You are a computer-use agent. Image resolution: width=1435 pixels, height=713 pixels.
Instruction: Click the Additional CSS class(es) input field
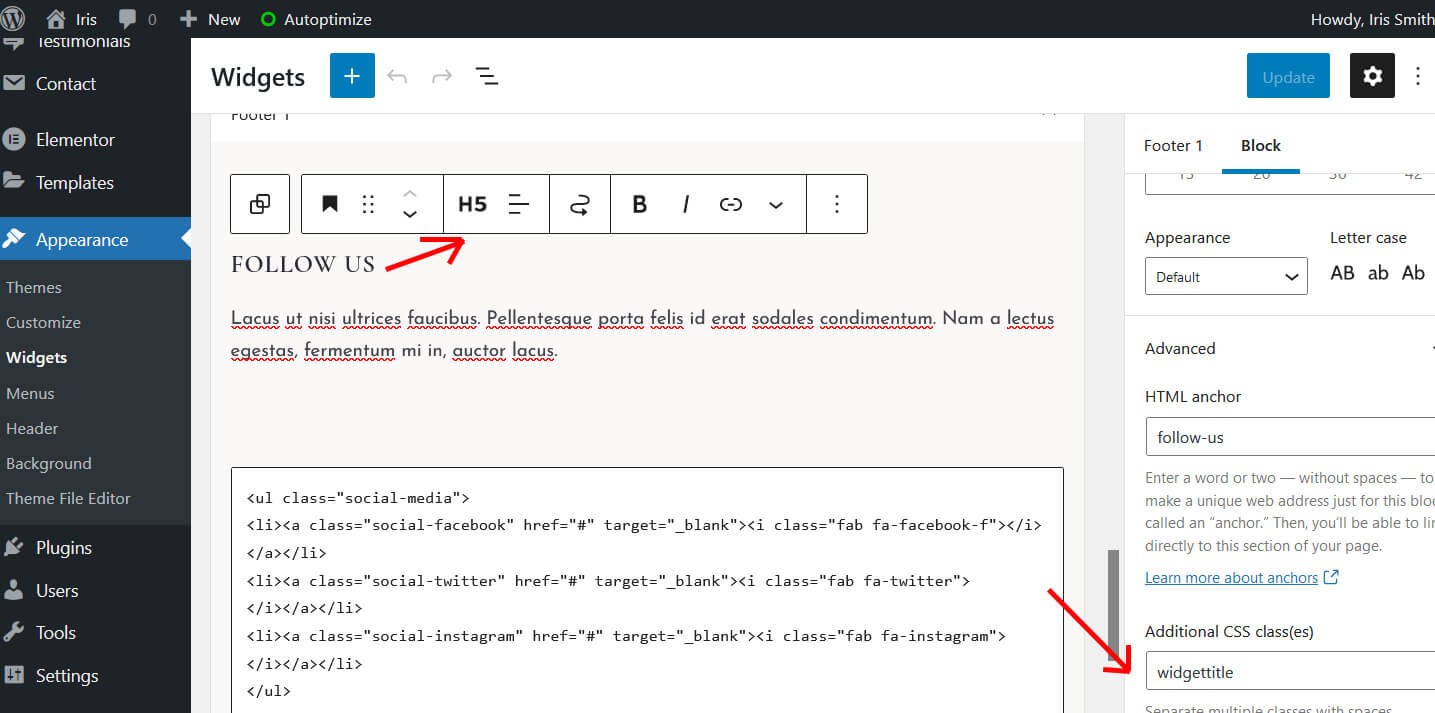tap(1290, 672)
